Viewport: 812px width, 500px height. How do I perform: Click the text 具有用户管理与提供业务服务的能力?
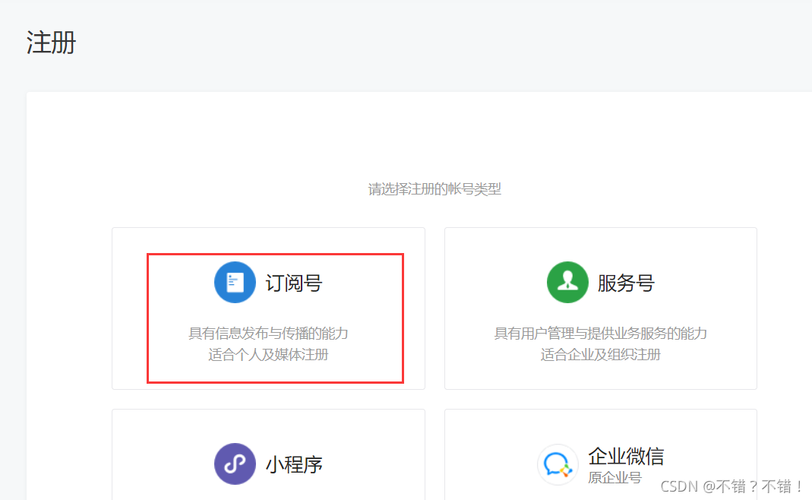pyautogui.click(x=601, y=333)
